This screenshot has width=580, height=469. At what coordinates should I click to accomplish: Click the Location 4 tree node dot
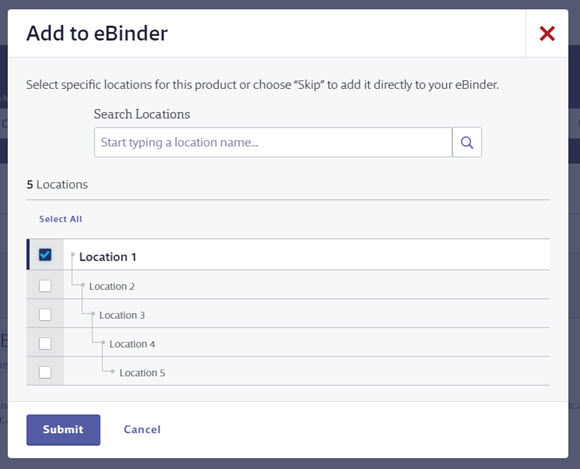[x=103, y=342]
